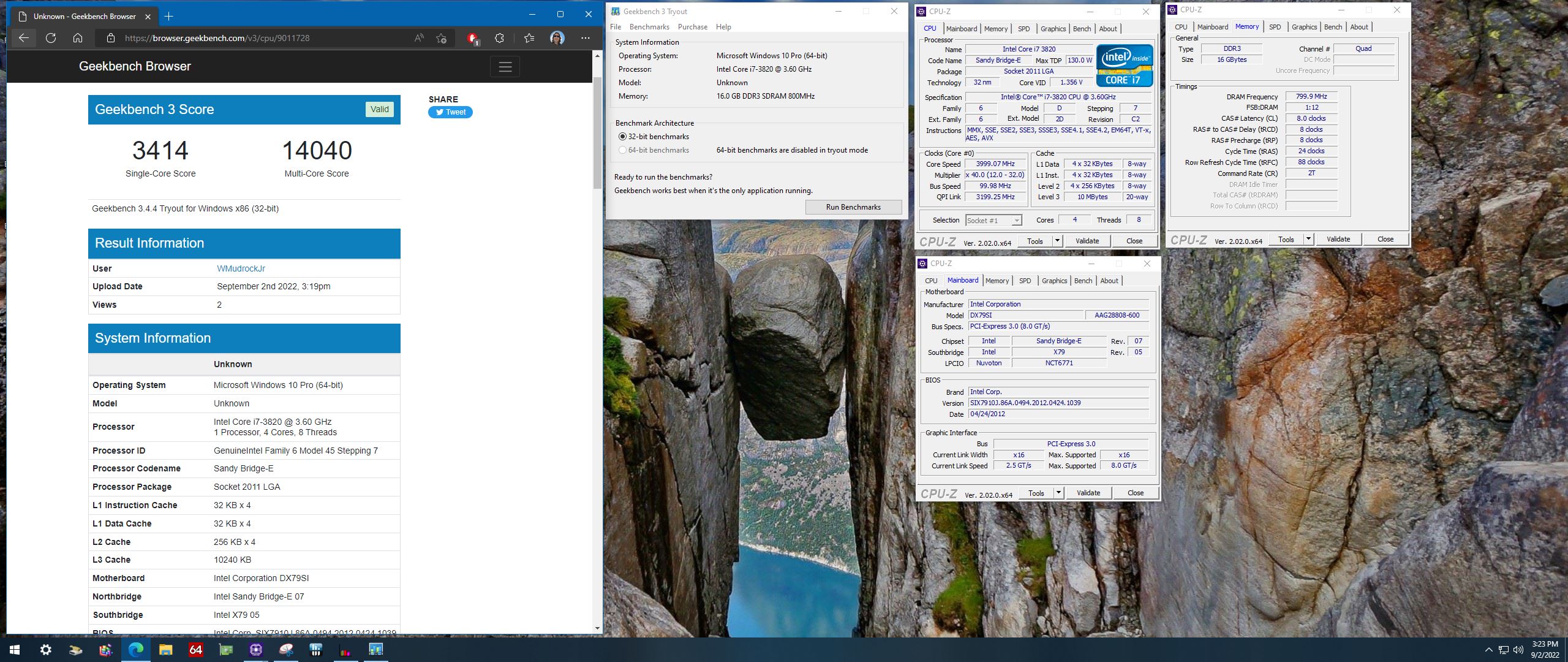Open CPU tab in Motherboard CPU-Z window
Image resolution: width=1568 pixels, height=662 pixels.
click(931, 281)
